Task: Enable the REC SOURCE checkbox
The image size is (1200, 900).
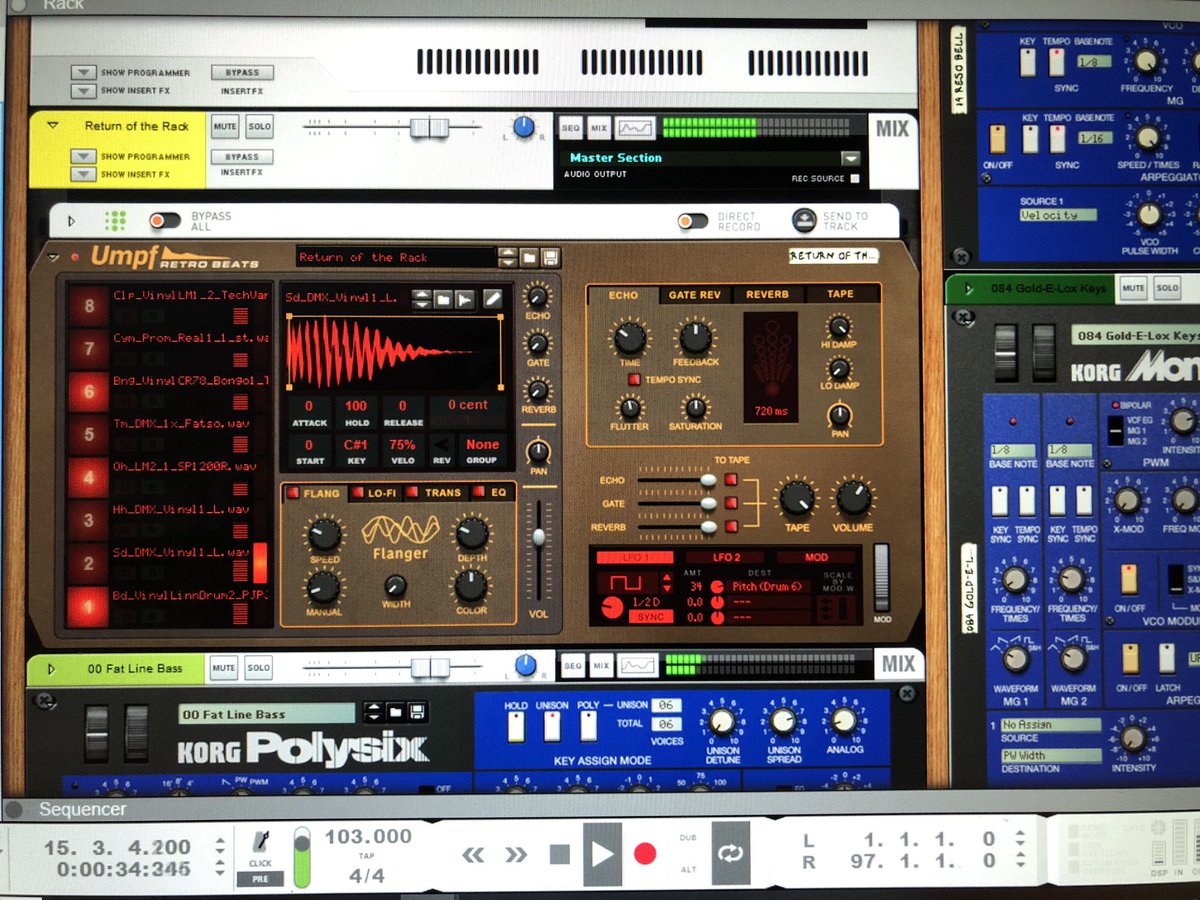Action: click(854, 179)
